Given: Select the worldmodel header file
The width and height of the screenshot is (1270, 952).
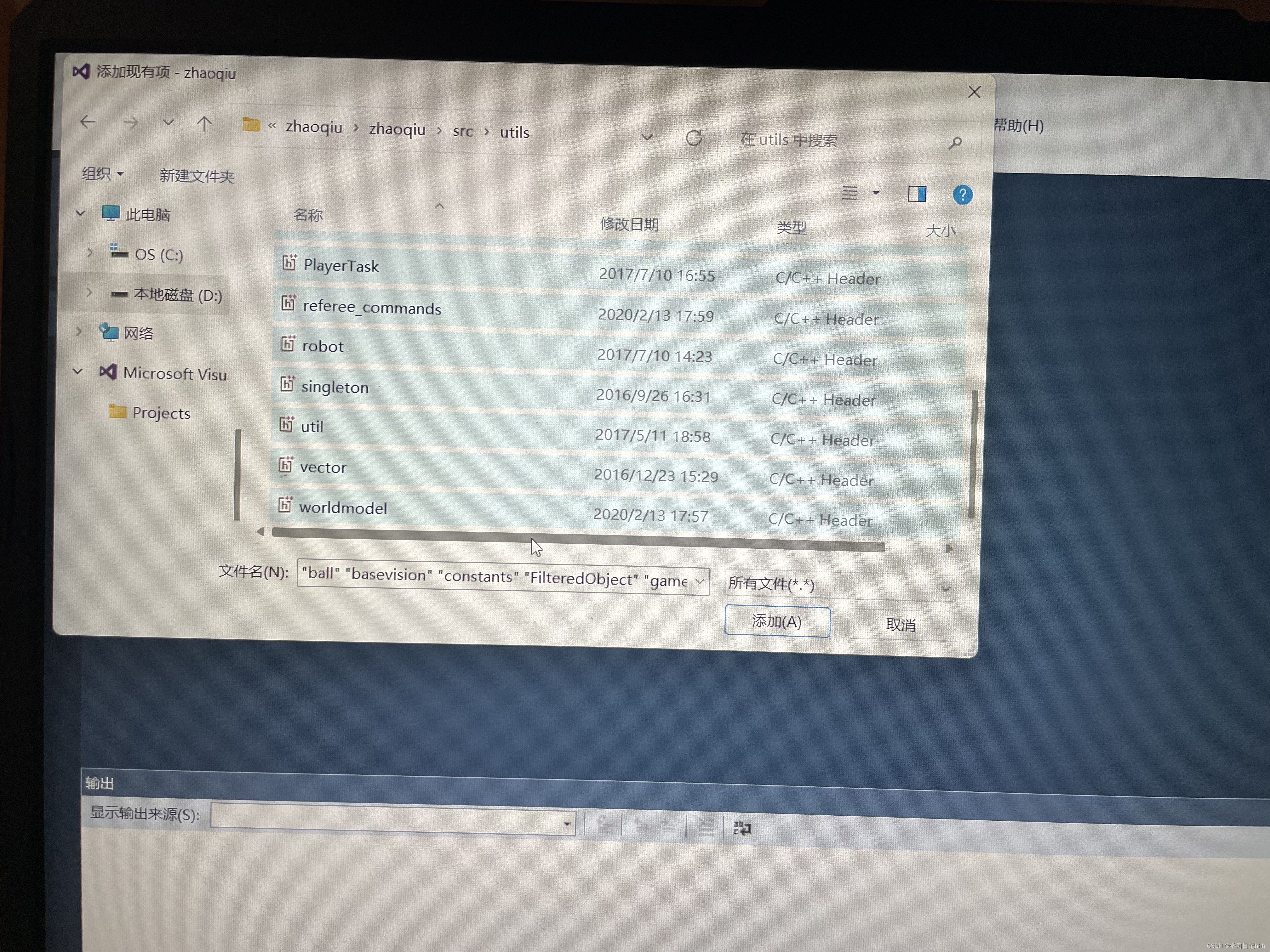Looking at the screenshot, I should [343, 508].
